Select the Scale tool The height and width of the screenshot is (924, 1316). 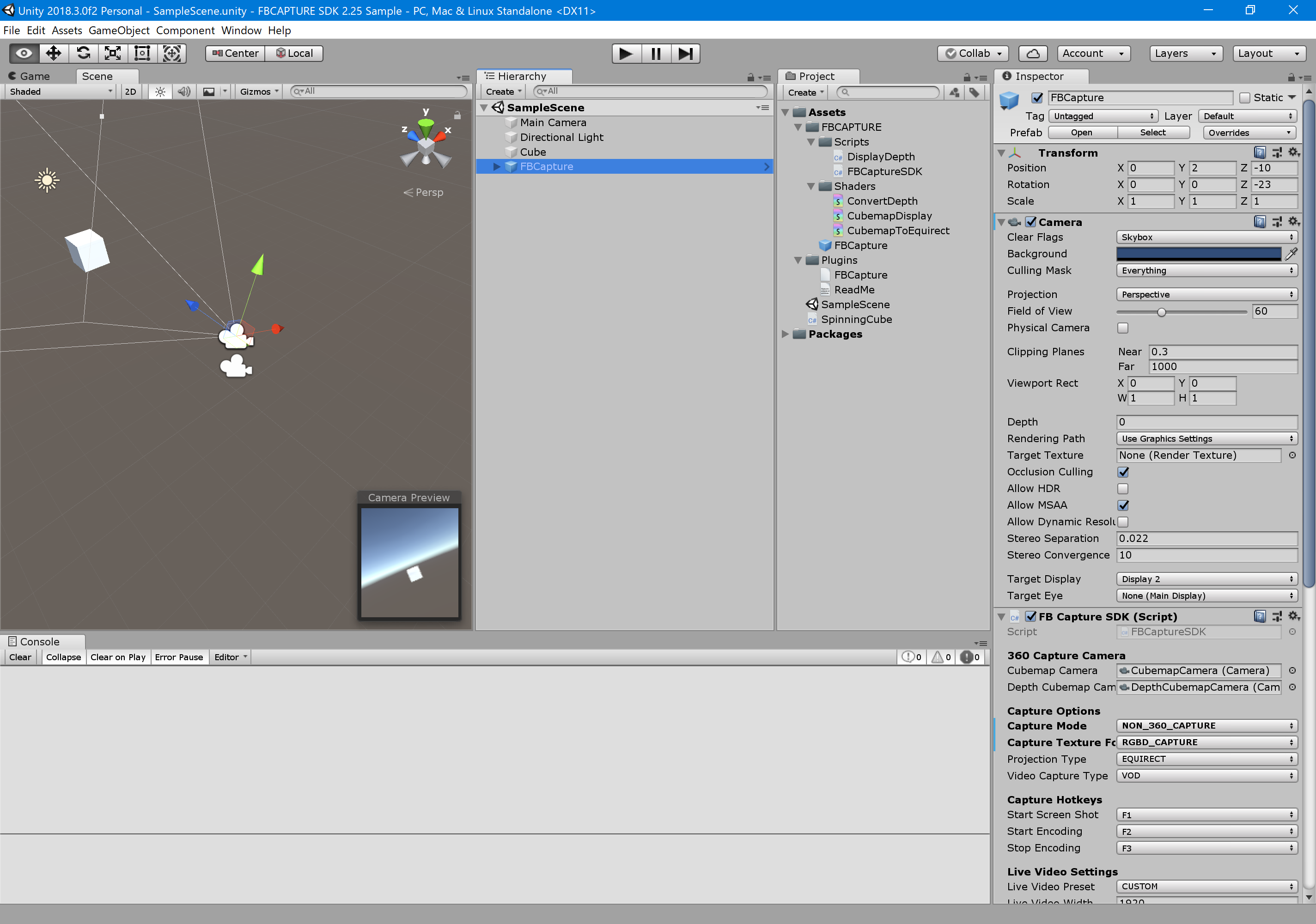click(x=113, y=53)
